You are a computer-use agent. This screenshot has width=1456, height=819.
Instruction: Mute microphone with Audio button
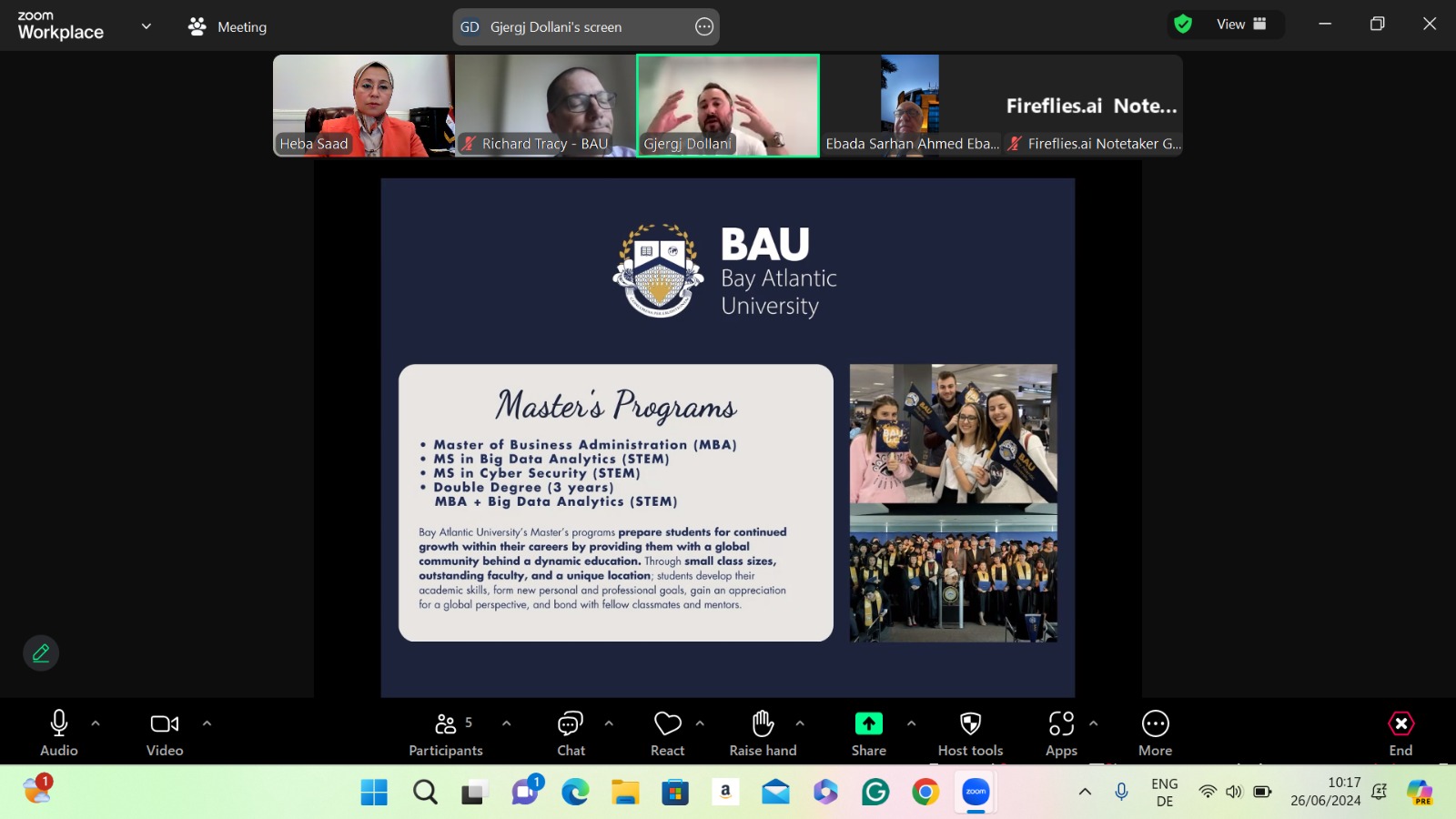click(x=59, y=733)
